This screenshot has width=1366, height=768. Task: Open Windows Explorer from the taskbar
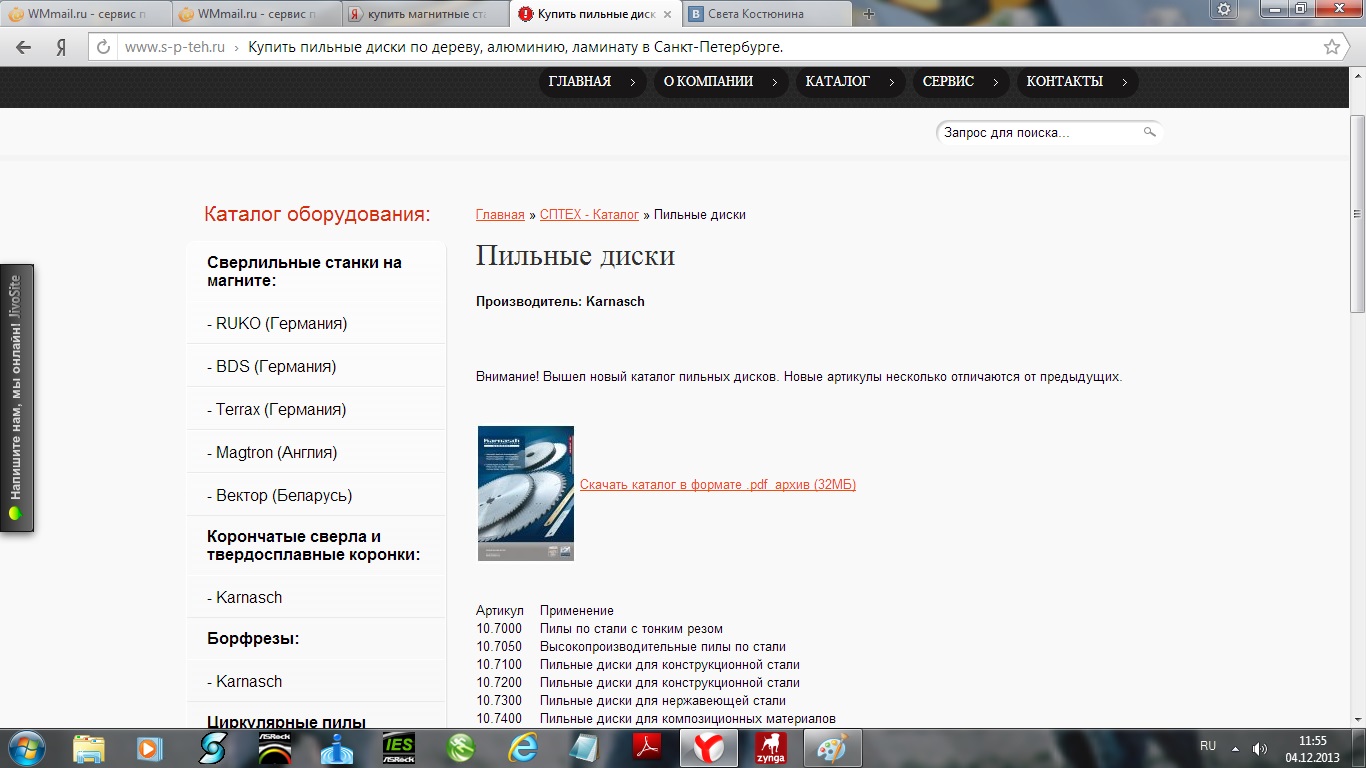(x=89, y=748)
